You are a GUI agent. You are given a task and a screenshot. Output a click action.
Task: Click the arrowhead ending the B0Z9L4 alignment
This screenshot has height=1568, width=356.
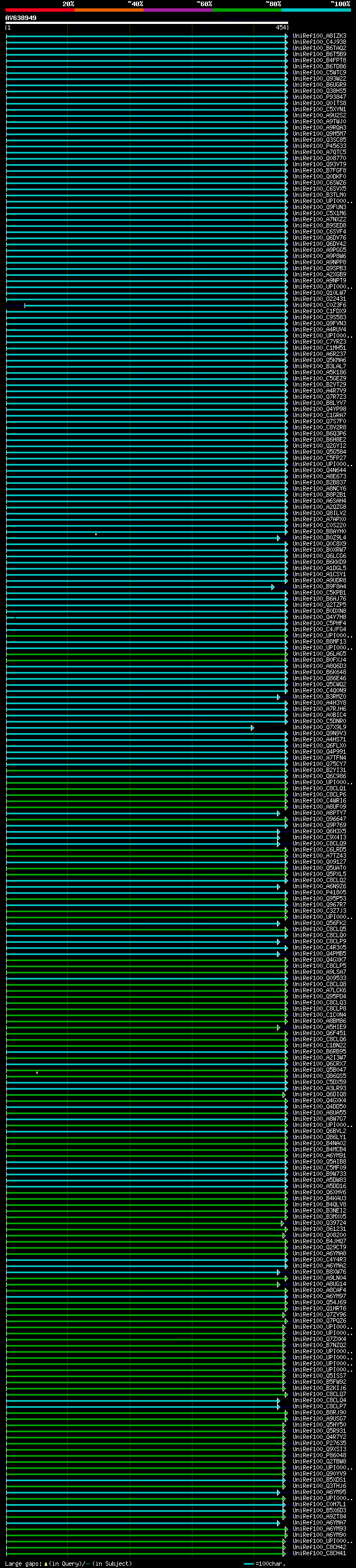pyautogui.click(x=279, y=538)
